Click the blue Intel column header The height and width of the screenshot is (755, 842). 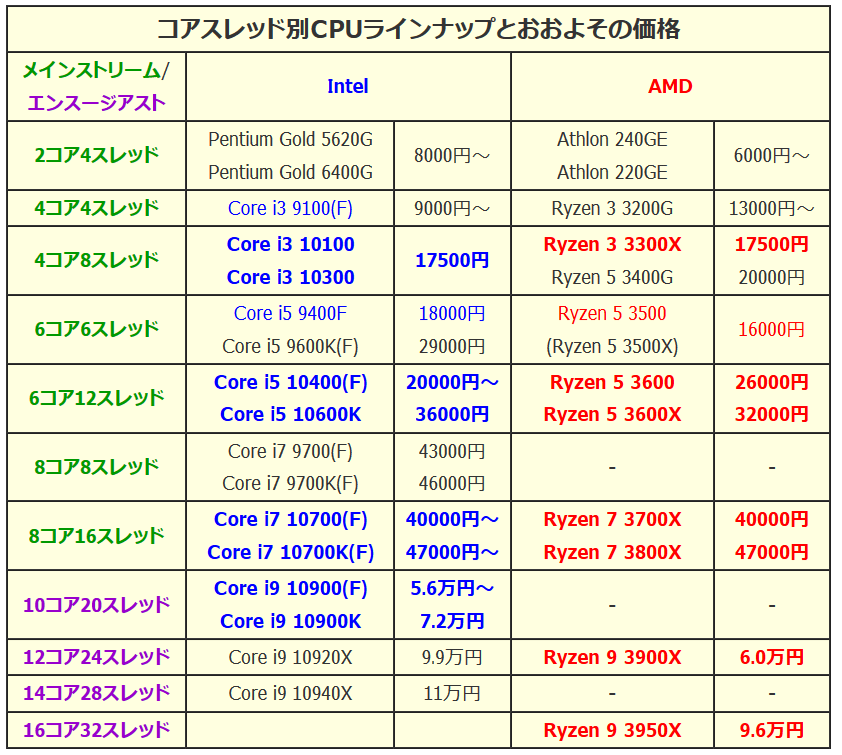348,86
